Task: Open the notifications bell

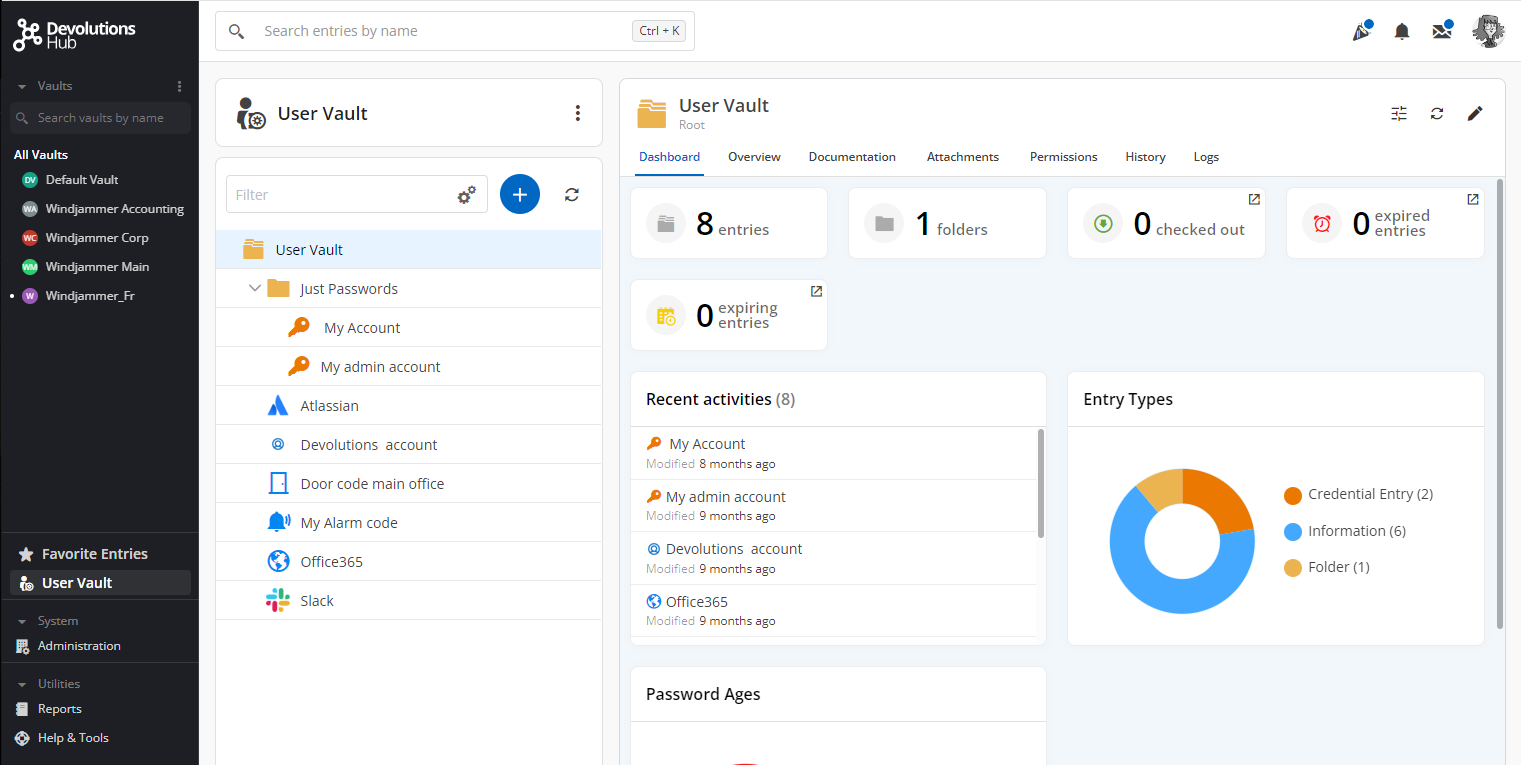Action: [x=1402, y=32]
